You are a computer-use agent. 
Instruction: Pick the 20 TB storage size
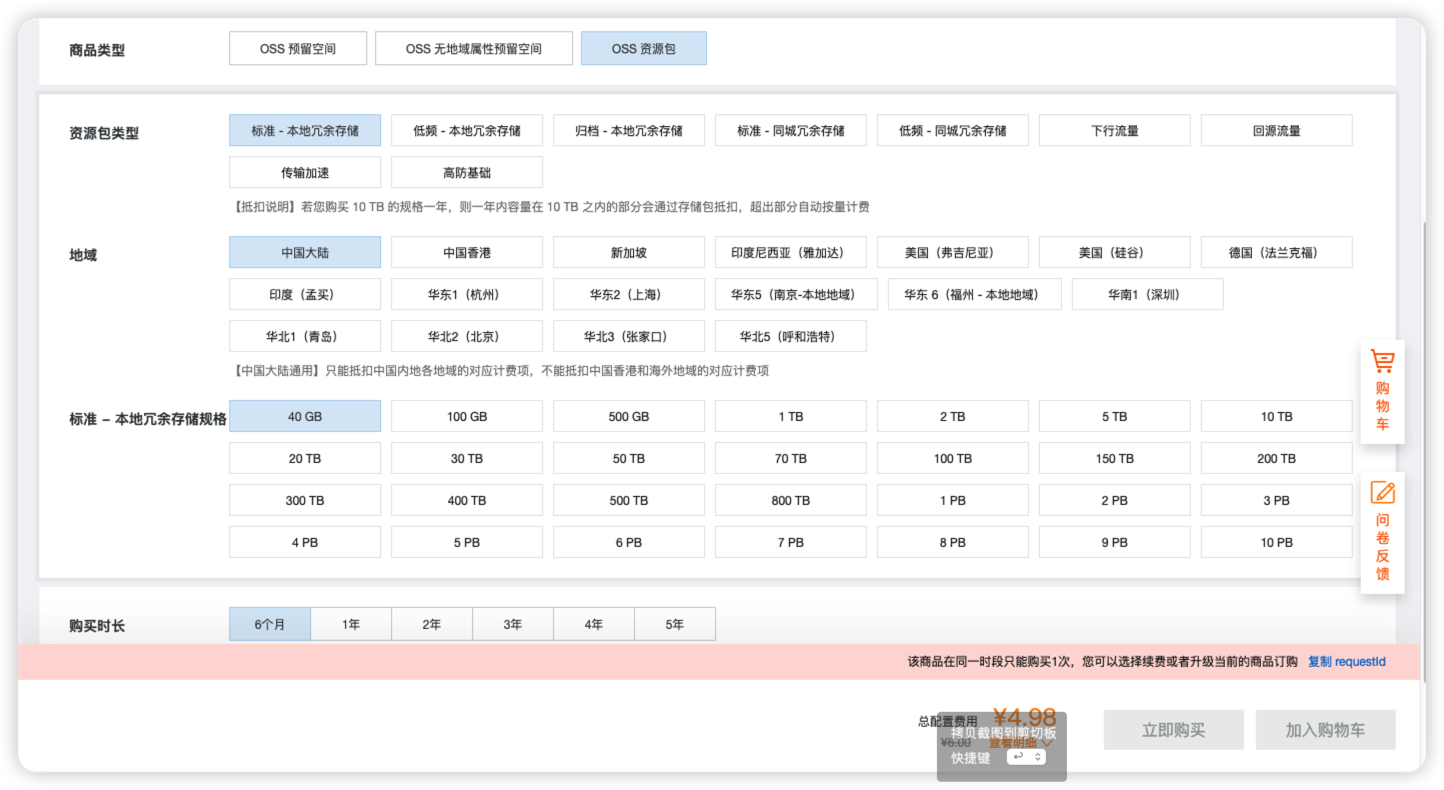305,458
